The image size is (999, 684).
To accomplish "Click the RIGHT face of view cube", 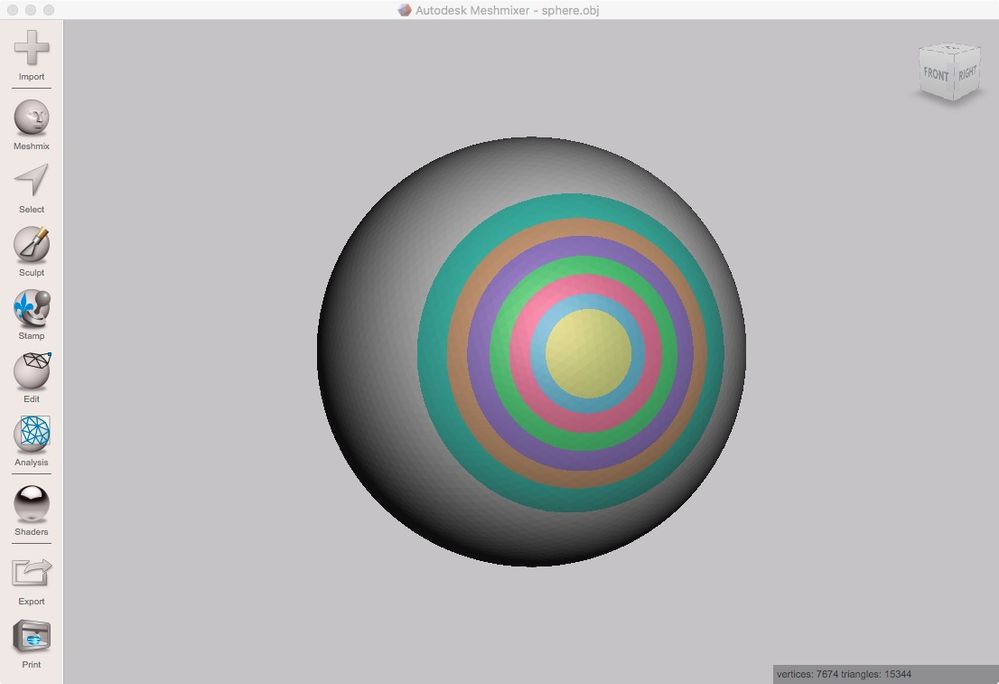I will tap(967, 73).
